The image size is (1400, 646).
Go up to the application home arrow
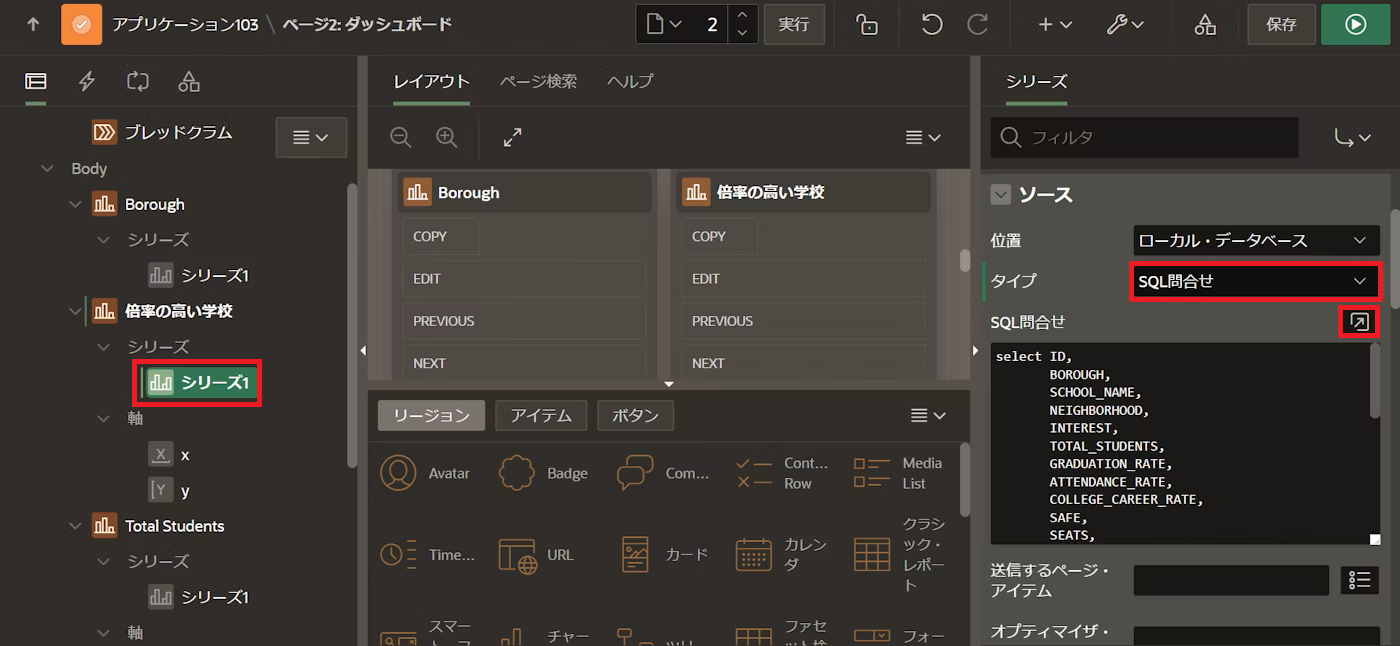pos(33,24)
